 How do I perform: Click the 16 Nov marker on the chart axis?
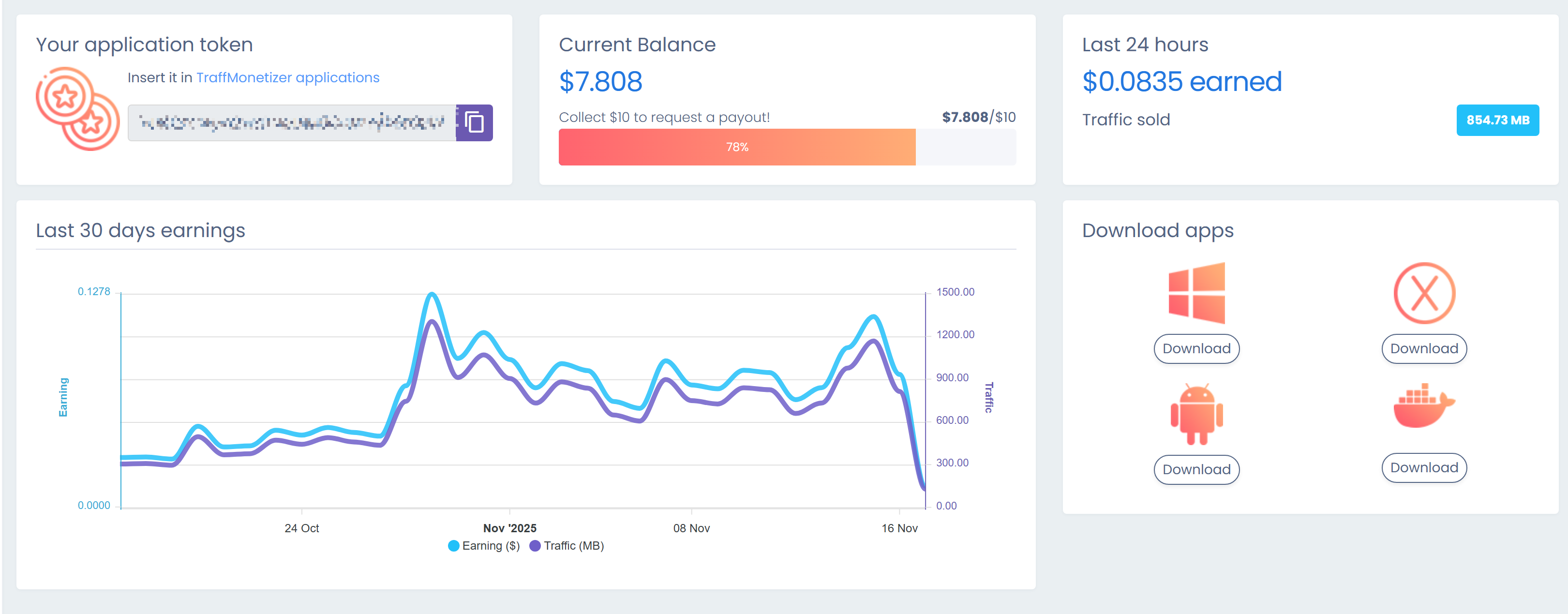click(899, 528)
